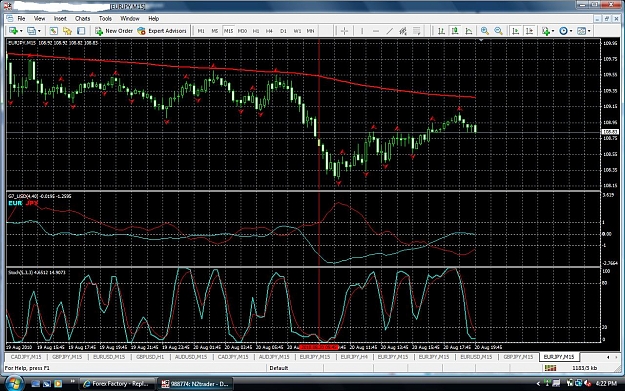Expand the Templates dropdown arrow
Viewport: 625px width, 391px height.
coord(589,31)
